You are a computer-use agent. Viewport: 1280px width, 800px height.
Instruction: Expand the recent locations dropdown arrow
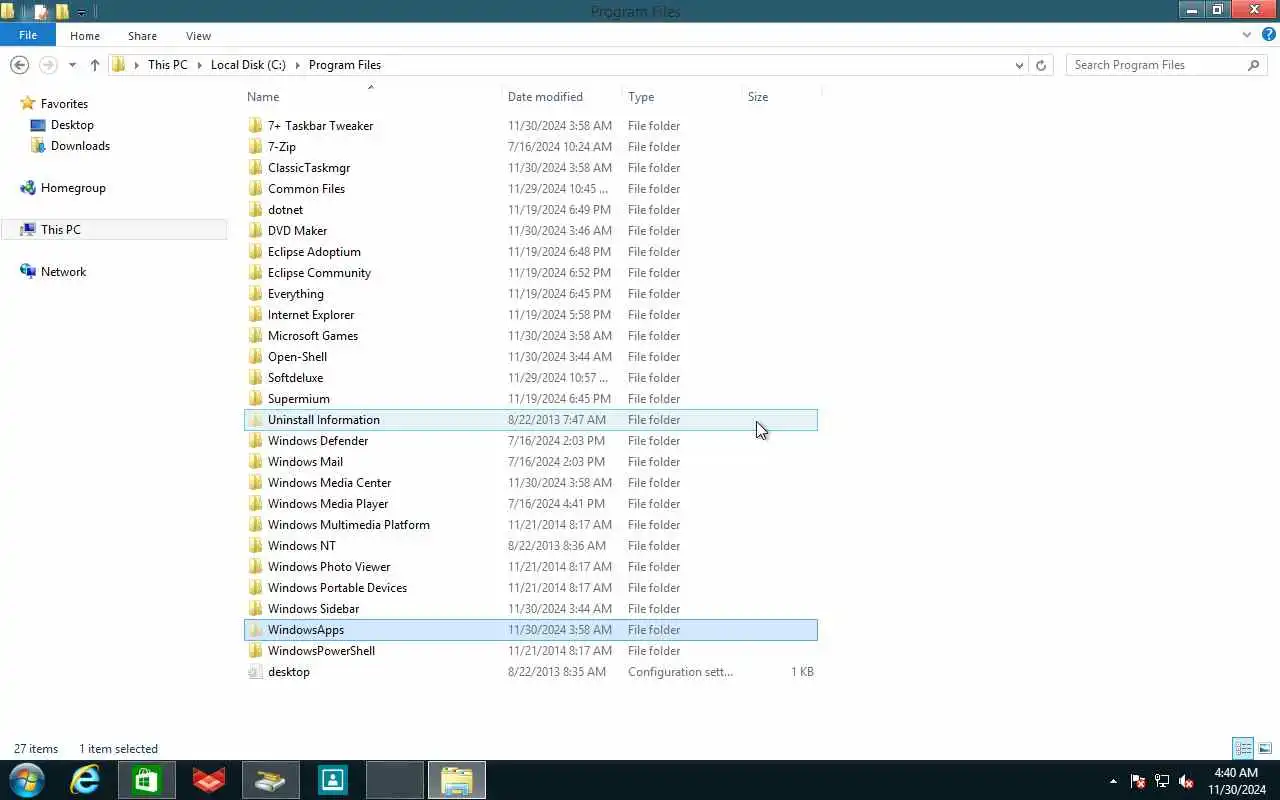(x=72, y=65)
